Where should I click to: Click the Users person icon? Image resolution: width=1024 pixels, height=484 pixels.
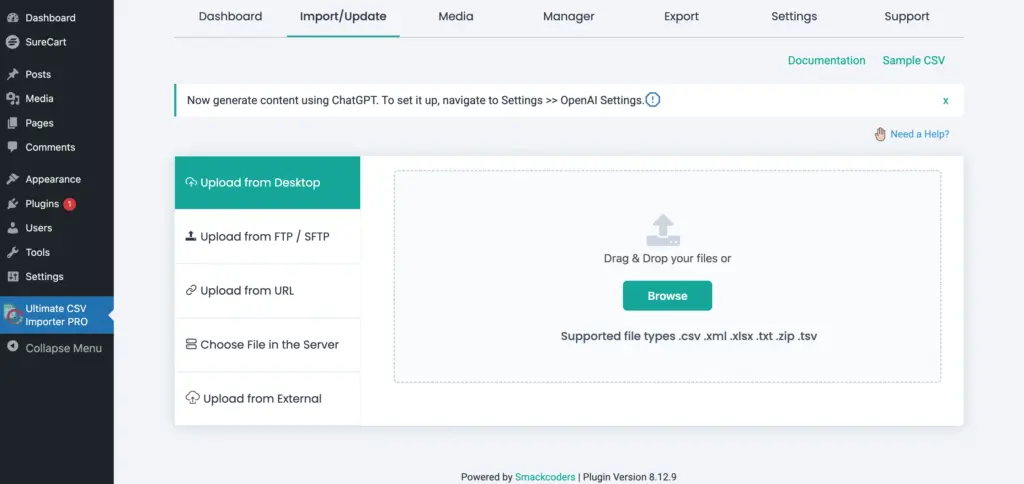pyautogui.click(x=12, y=228)
